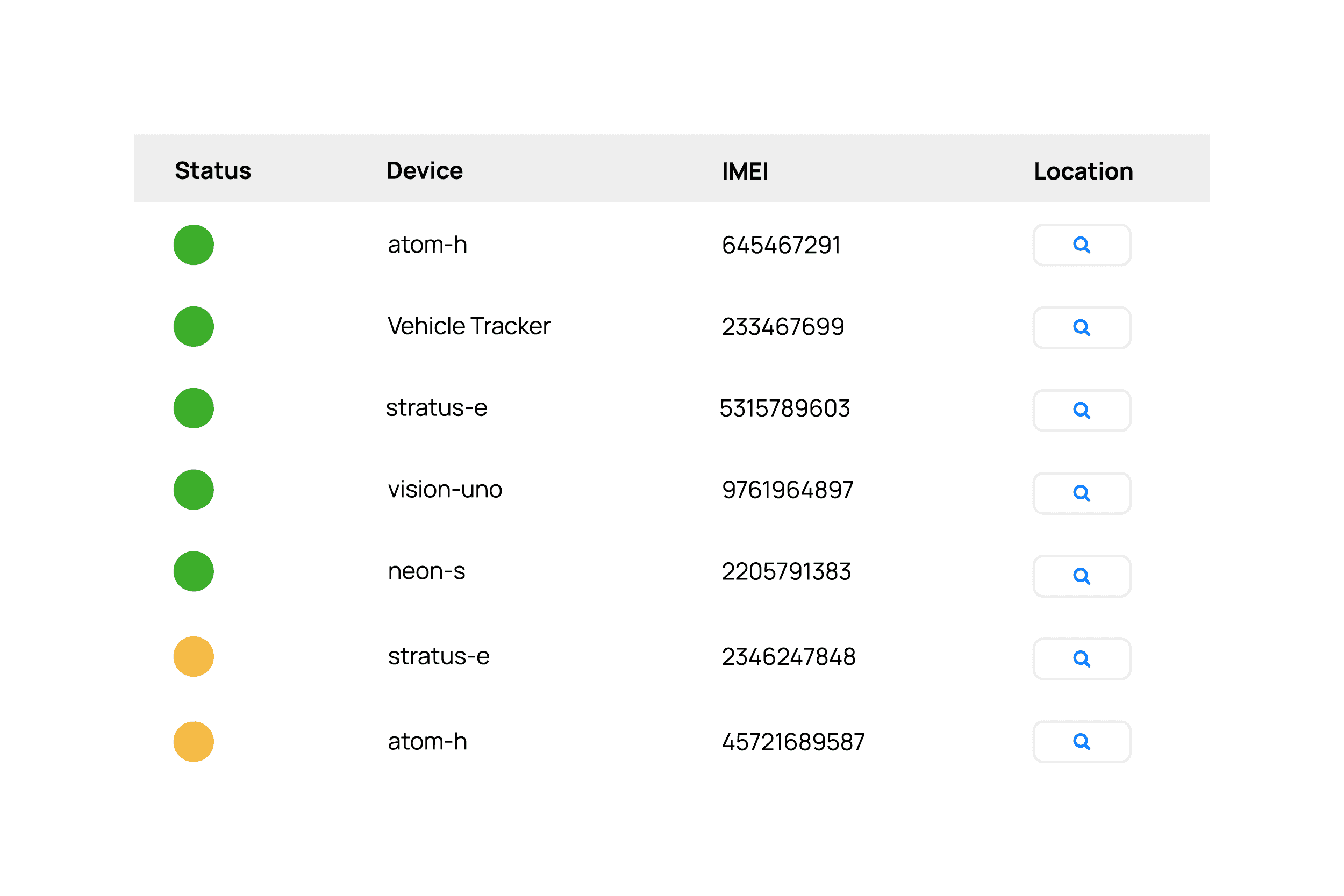Select IMEI number 9761964897

pos(787,490)
